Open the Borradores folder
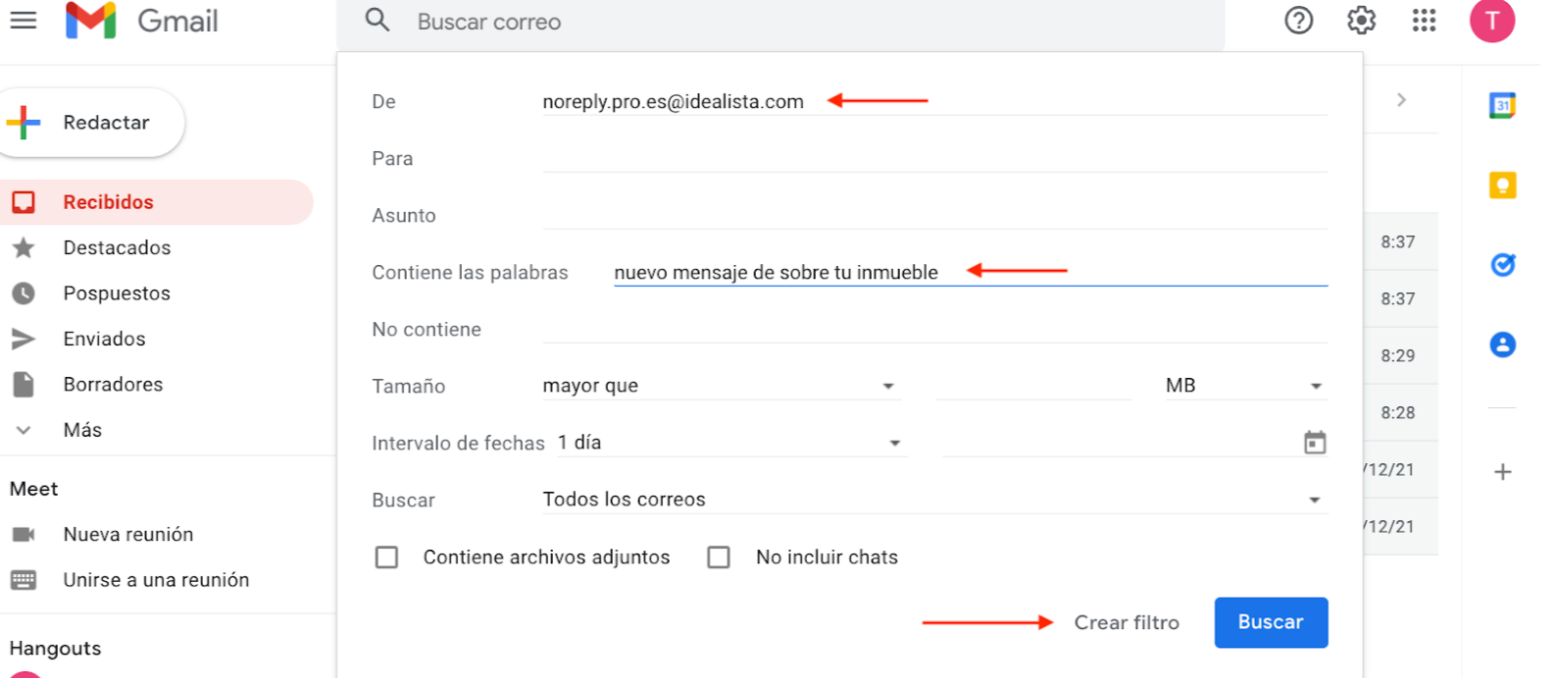The width and height of the screenshot is (1541, 678). click(112, 384)
